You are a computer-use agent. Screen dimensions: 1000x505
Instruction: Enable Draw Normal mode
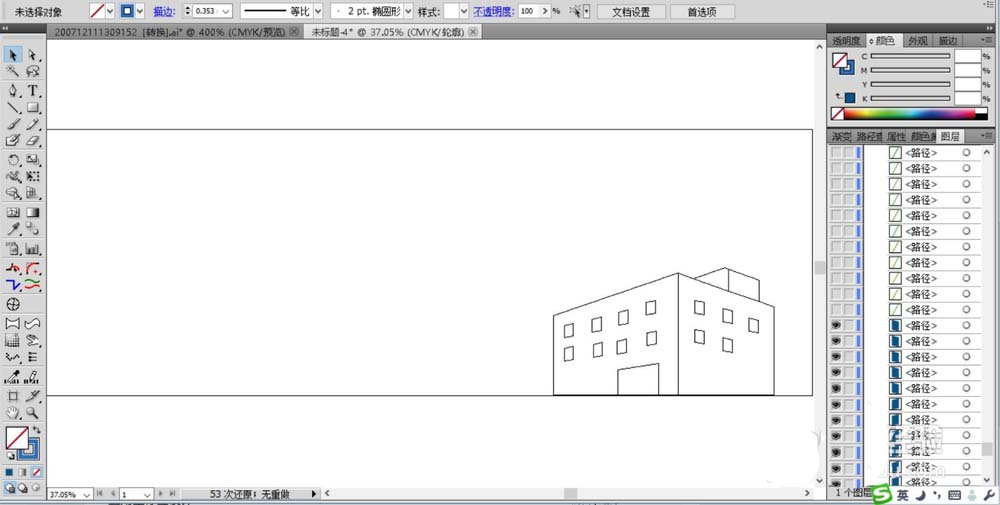pos(9,488)
